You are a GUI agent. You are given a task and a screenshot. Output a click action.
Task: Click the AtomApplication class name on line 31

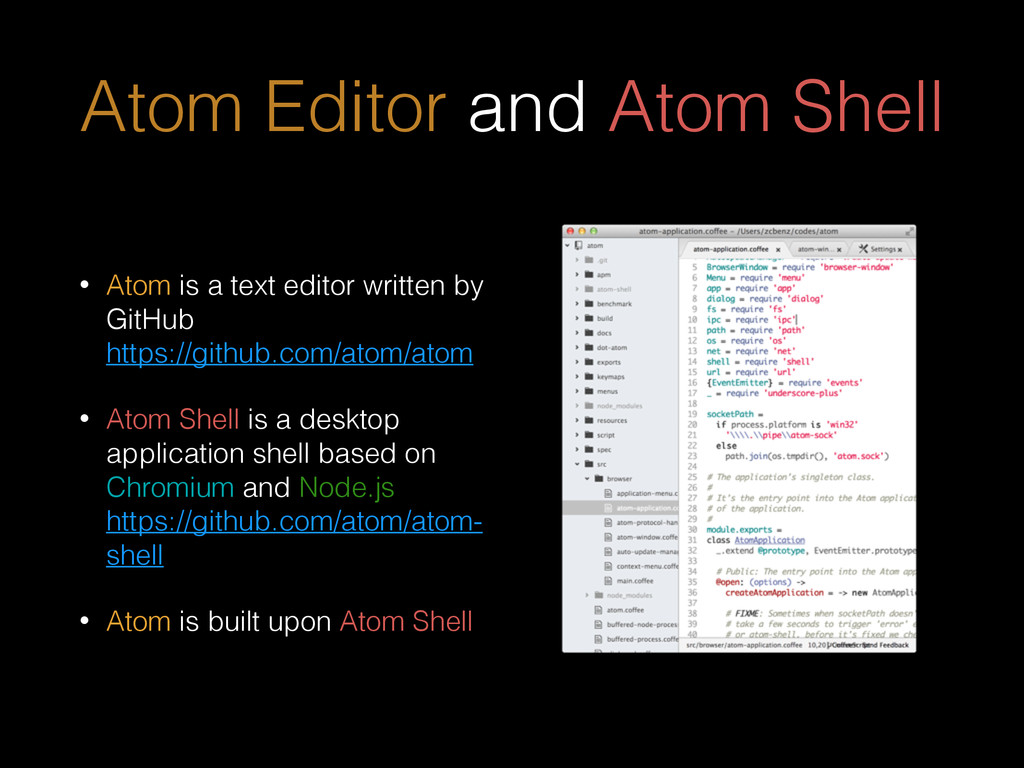coord(769,540)
